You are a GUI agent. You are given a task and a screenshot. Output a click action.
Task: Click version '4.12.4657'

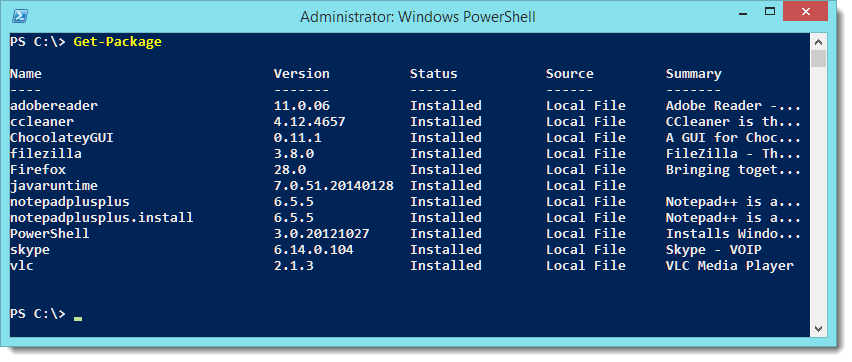point(310,122)
